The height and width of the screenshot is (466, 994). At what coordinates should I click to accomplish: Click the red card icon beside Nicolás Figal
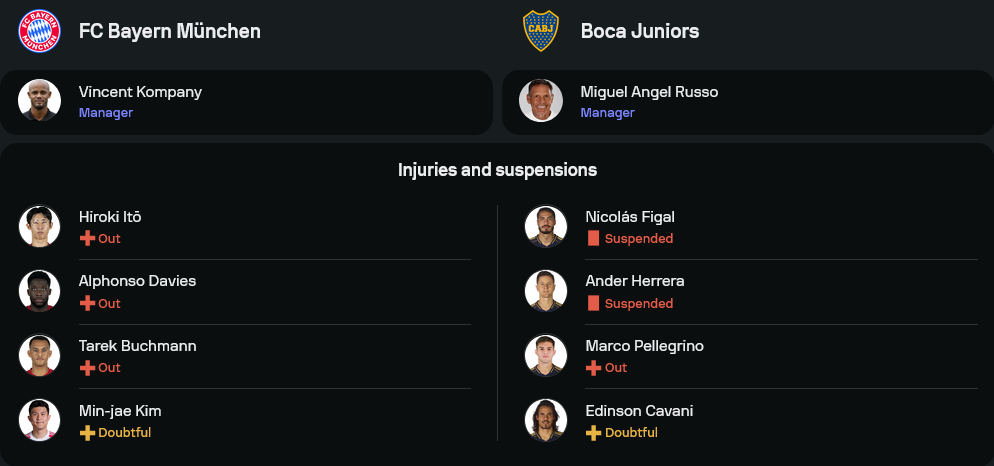coord(593,239)
